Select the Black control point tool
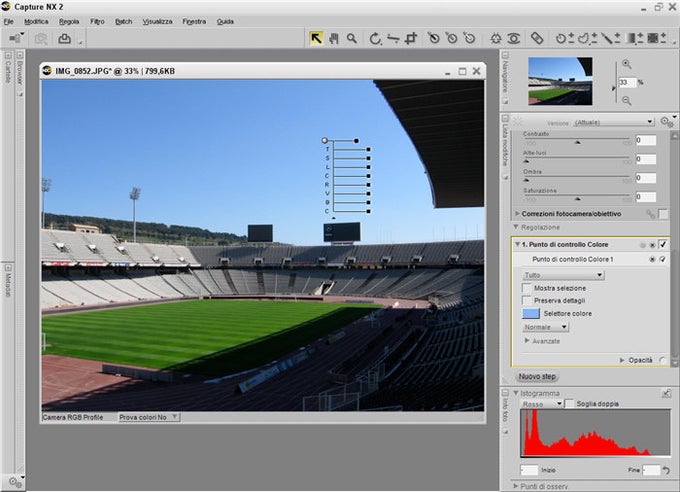The width and height of the screenshot is (680, 492). 433,39
